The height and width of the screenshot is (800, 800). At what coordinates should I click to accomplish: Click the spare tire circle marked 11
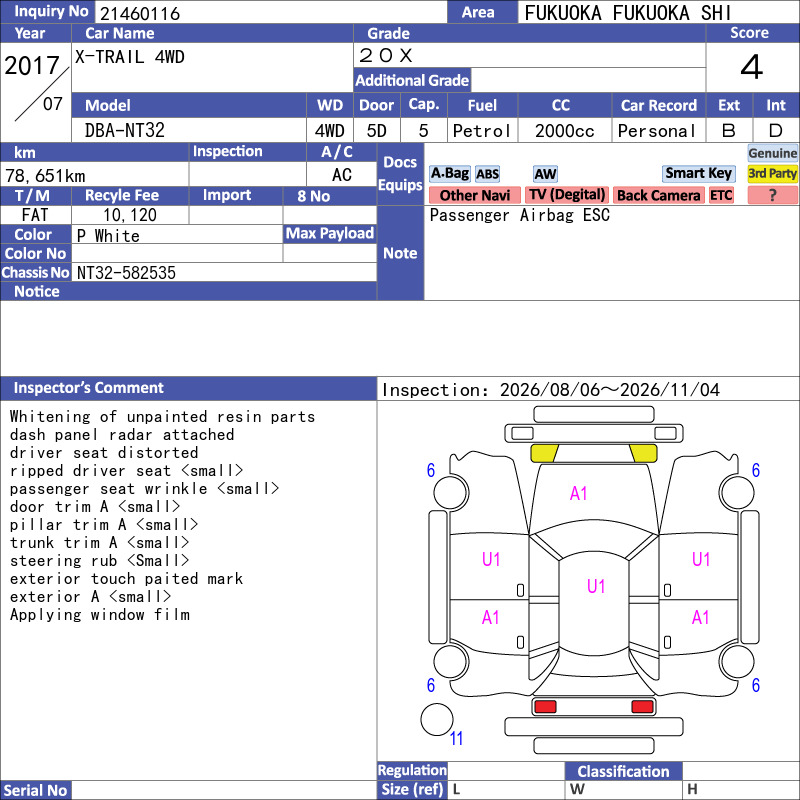coord(437,719)
